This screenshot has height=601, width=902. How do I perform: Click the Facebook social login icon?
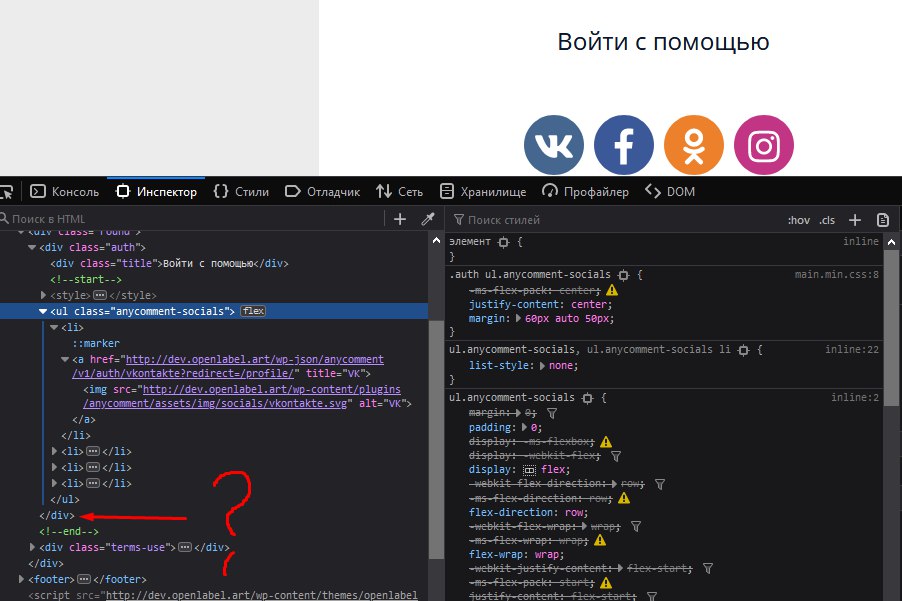624,145
